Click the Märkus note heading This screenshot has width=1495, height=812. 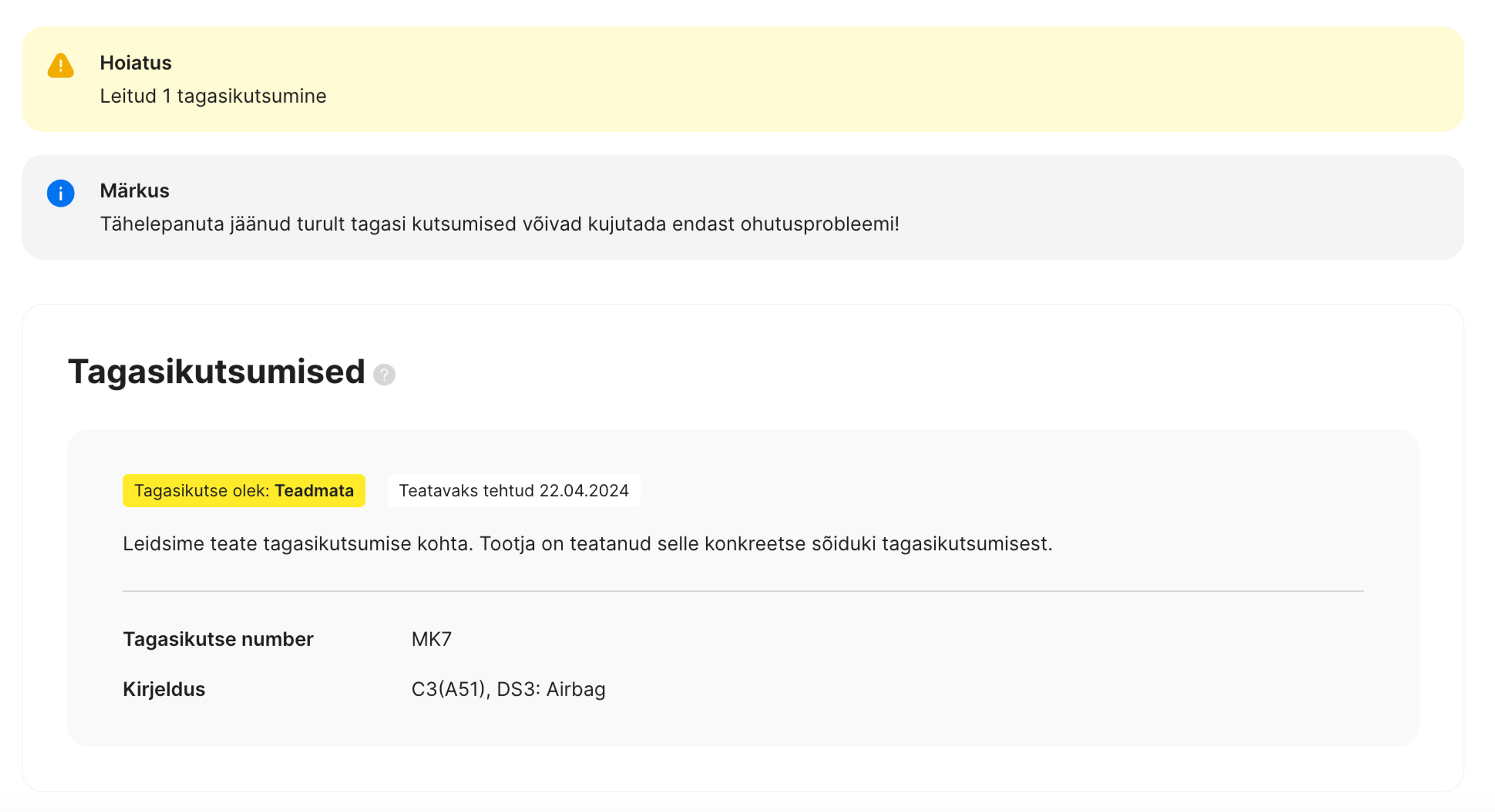[x=134, y=190]
